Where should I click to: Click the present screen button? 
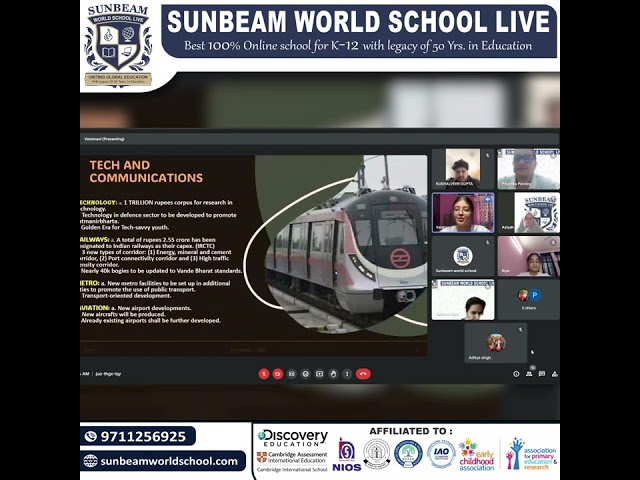(320, 374)
